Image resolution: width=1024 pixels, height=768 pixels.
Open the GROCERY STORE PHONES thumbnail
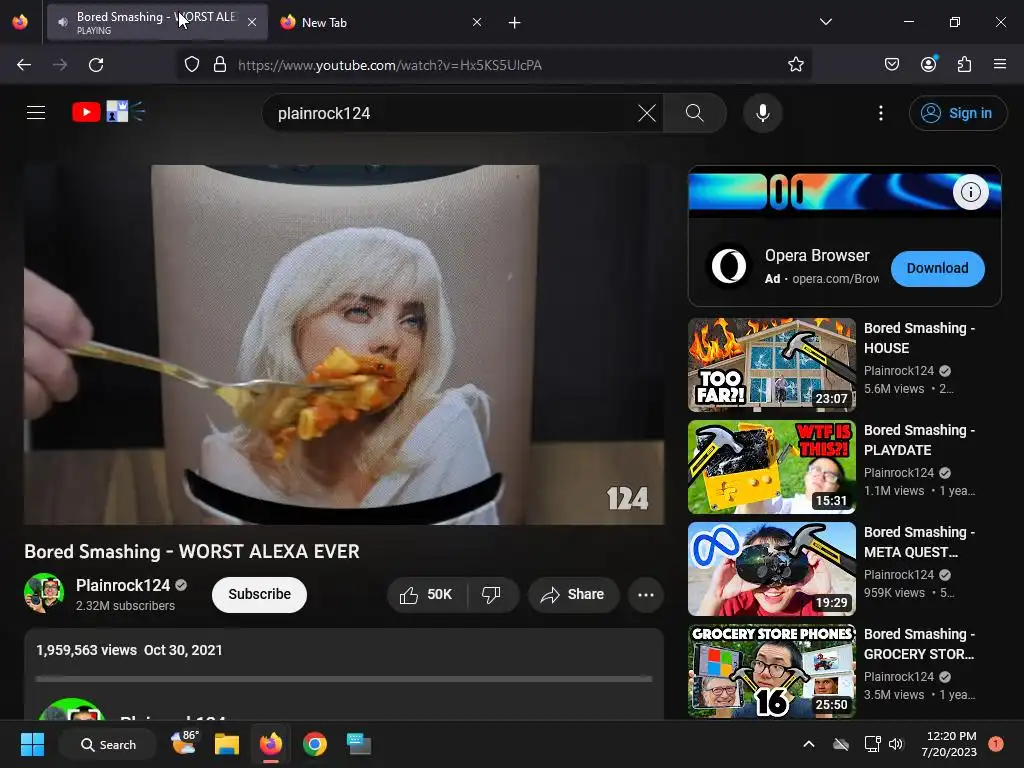coord(772,671)
